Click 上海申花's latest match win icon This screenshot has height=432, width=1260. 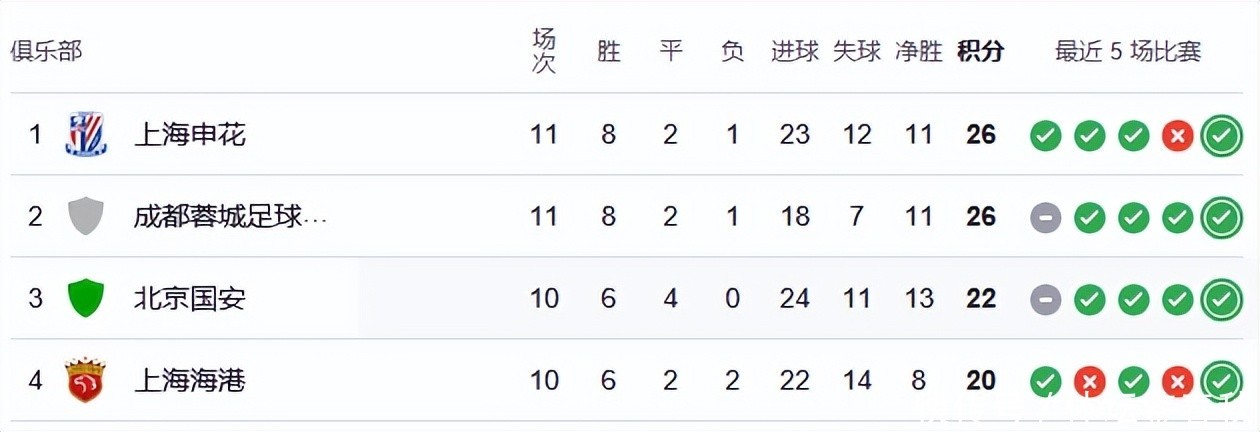pos(1221,135)
